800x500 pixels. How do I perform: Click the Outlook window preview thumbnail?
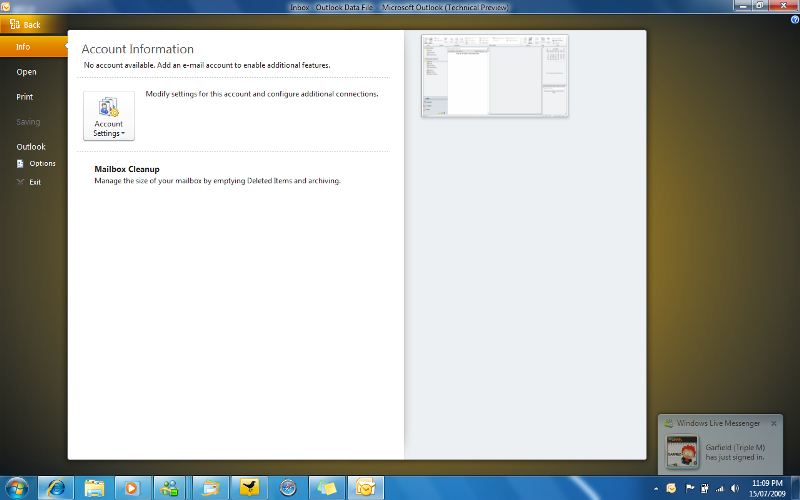[494, 76]
